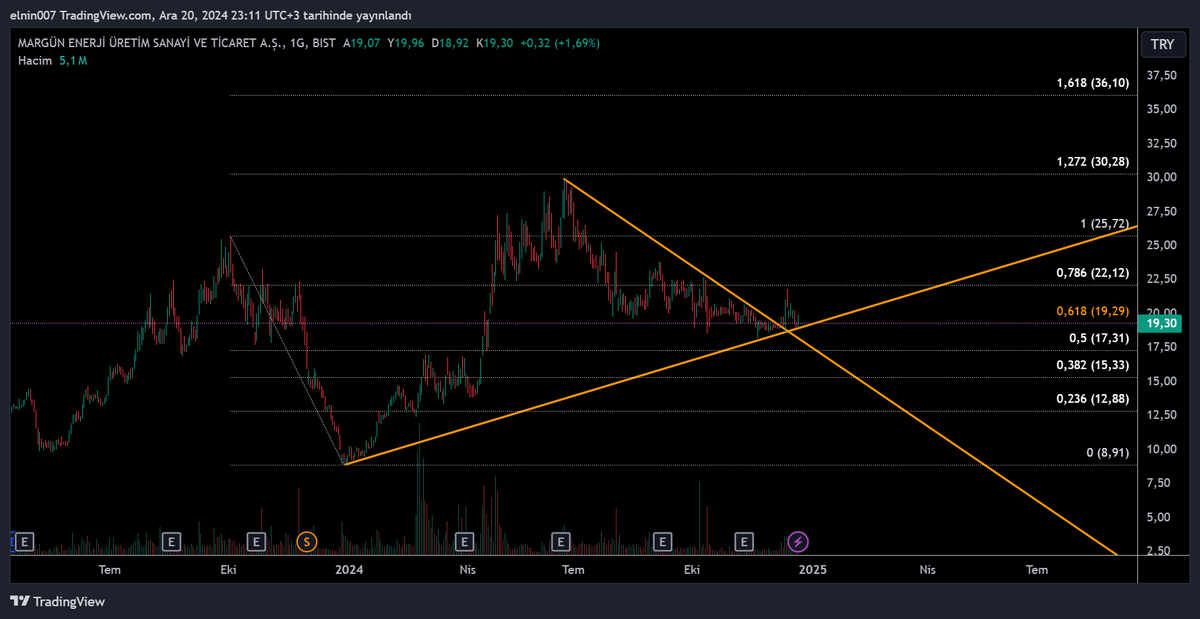Click the 30,00 price axis label

point(1161,177)
